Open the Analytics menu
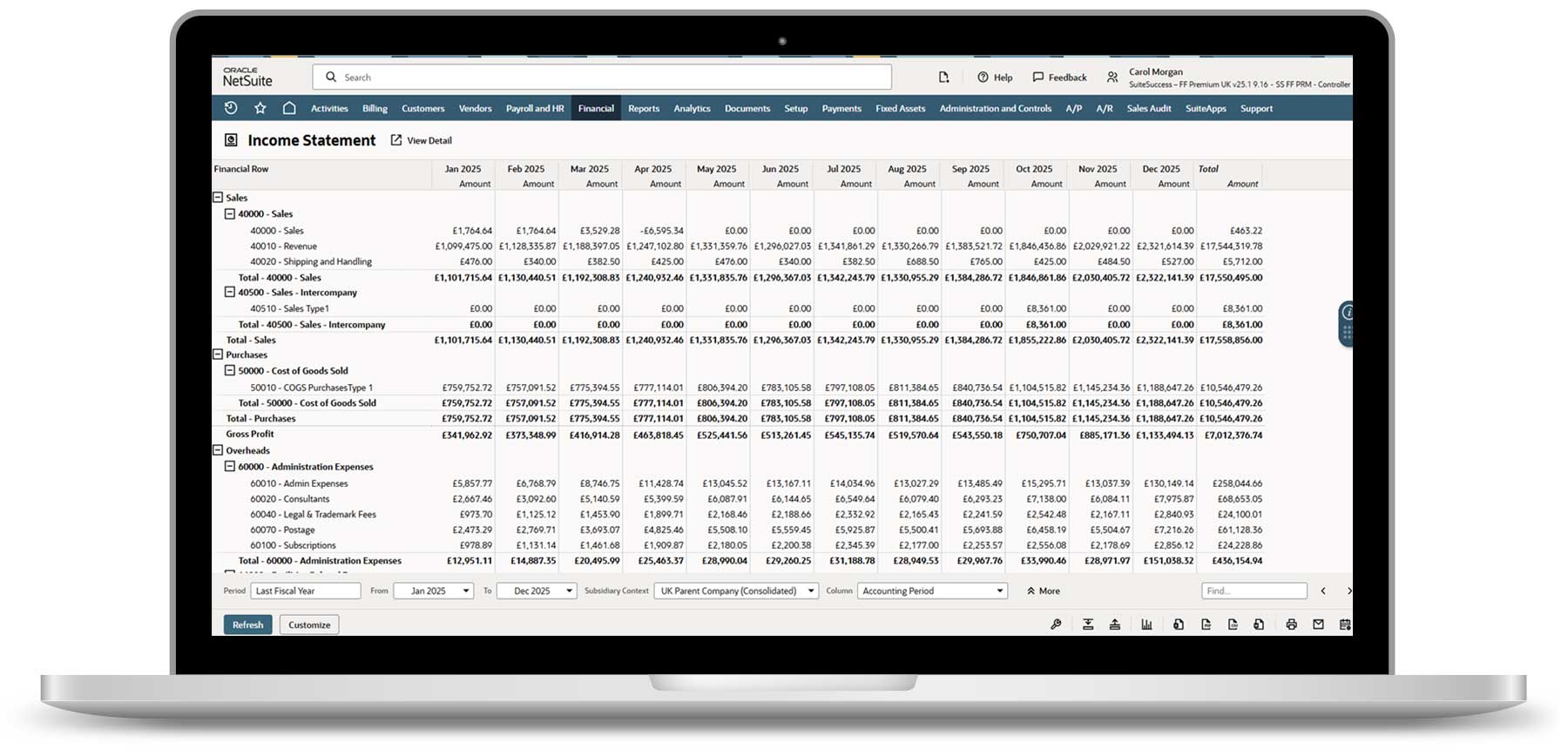This screenshot has width=1568, height=756. point(692,109)
